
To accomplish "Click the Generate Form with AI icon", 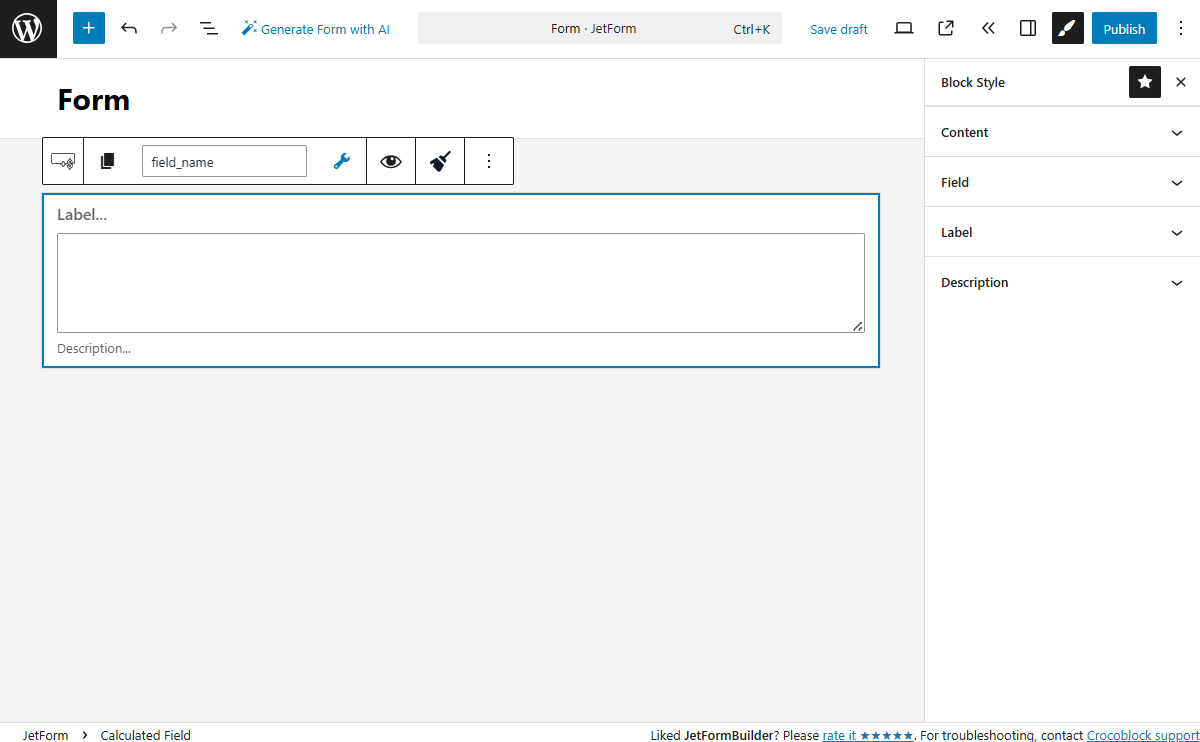I will pyautogui.click(x=247, y=28).
